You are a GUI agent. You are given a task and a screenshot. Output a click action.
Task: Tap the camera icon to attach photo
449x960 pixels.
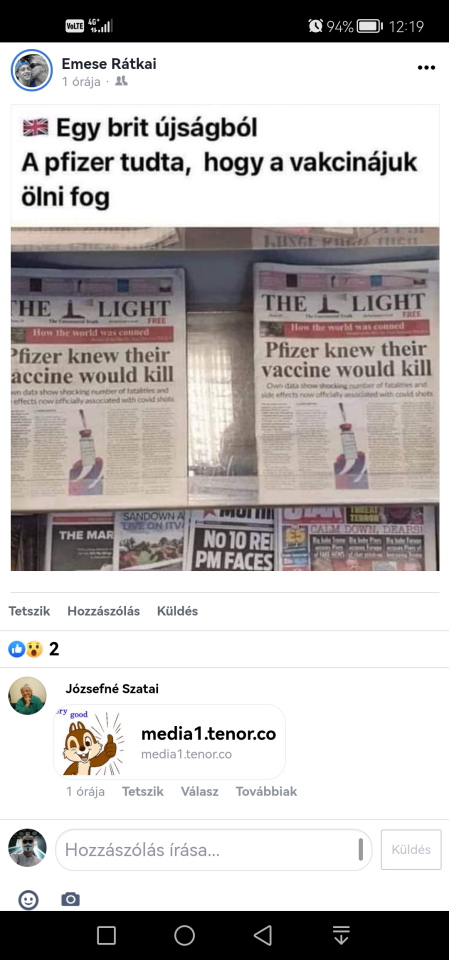click(70, 899)
